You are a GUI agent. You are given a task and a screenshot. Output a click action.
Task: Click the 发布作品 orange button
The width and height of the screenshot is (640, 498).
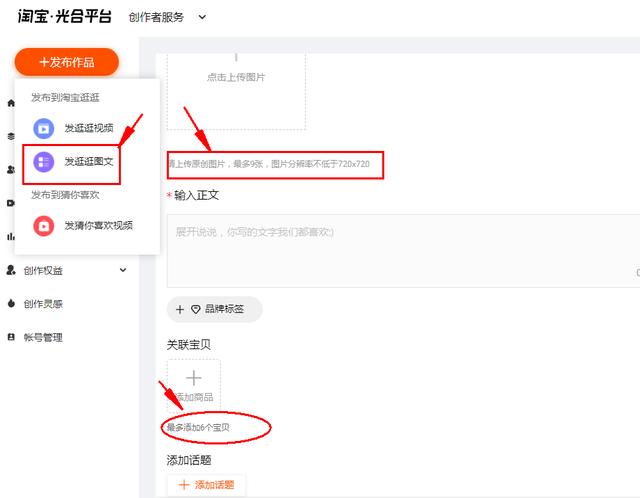[67, 62]
